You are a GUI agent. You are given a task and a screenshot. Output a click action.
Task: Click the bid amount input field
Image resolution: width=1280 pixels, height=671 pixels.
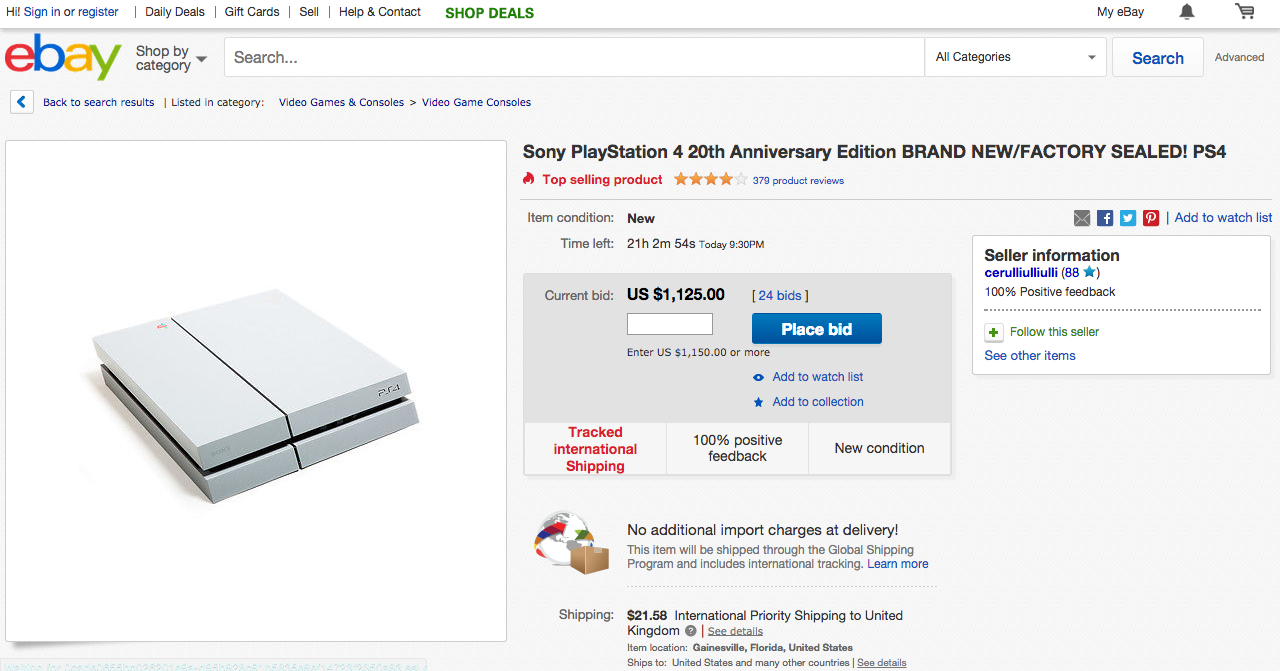point(670,324)
